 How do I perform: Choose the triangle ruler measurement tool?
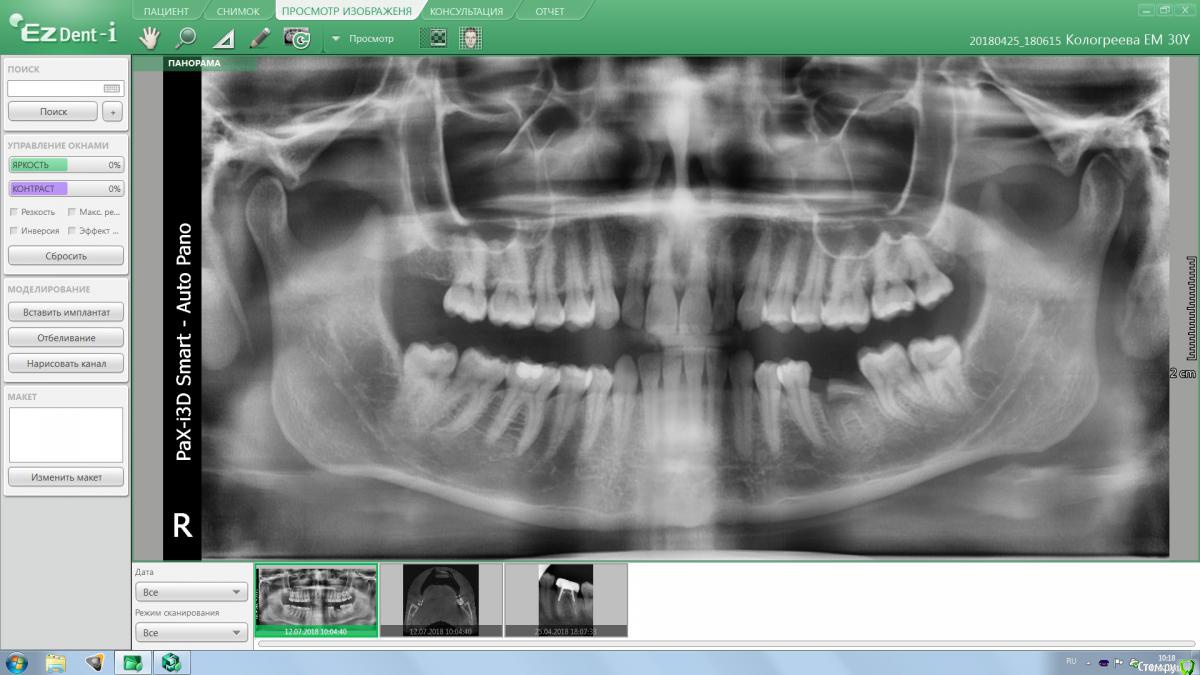click(224, 39)
